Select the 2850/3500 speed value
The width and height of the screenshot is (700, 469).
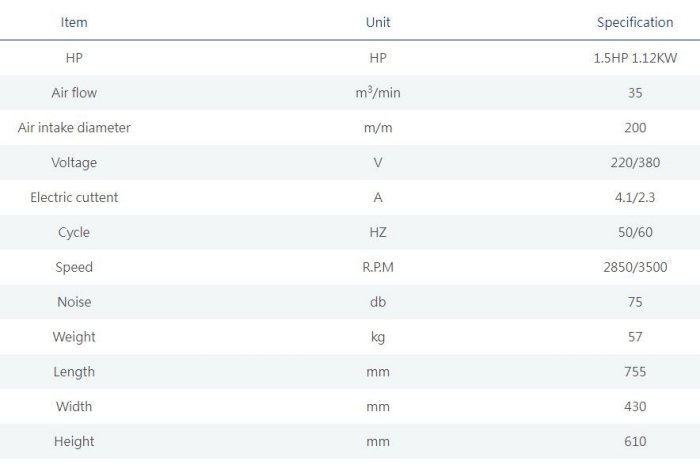(635, 267)
